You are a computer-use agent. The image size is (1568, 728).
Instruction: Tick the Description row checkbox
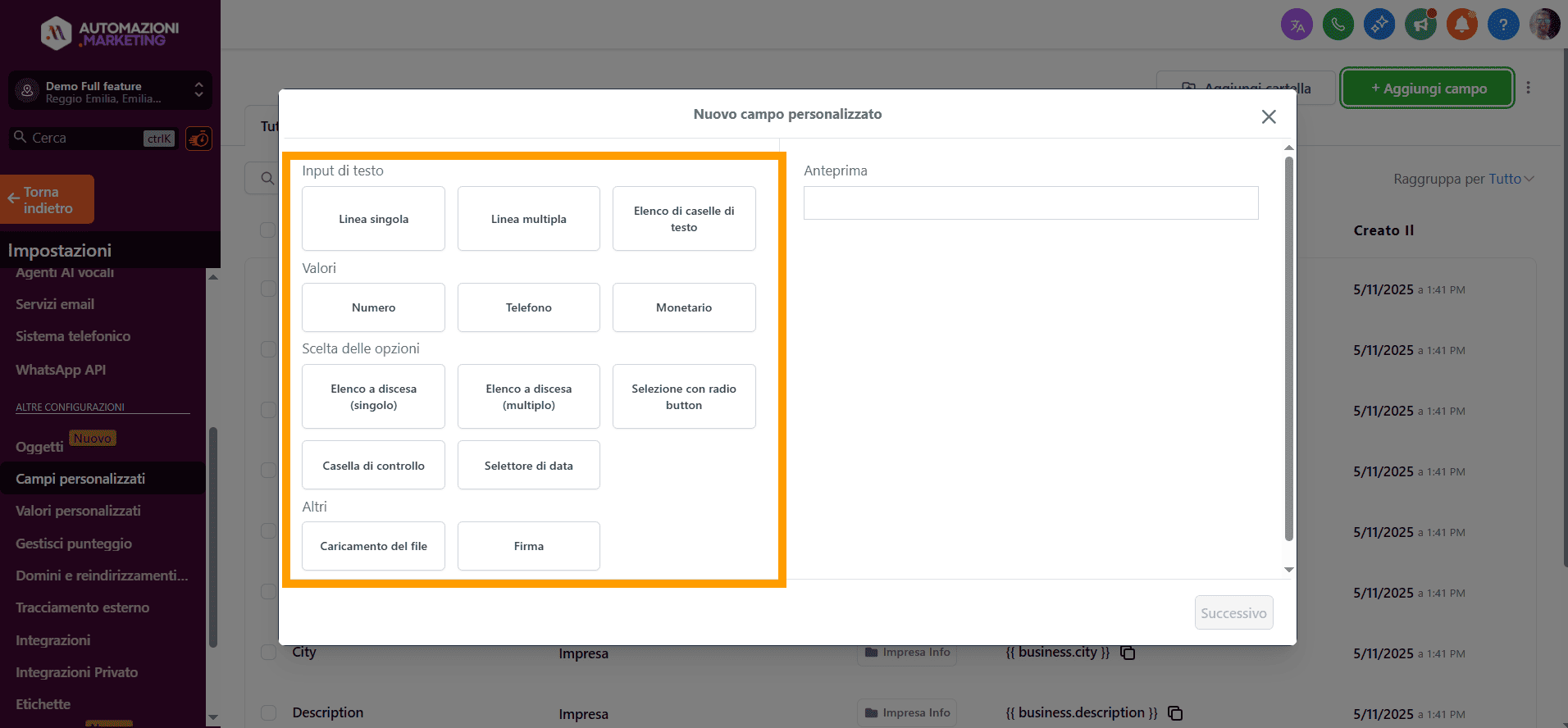click(x=268, y=712)
